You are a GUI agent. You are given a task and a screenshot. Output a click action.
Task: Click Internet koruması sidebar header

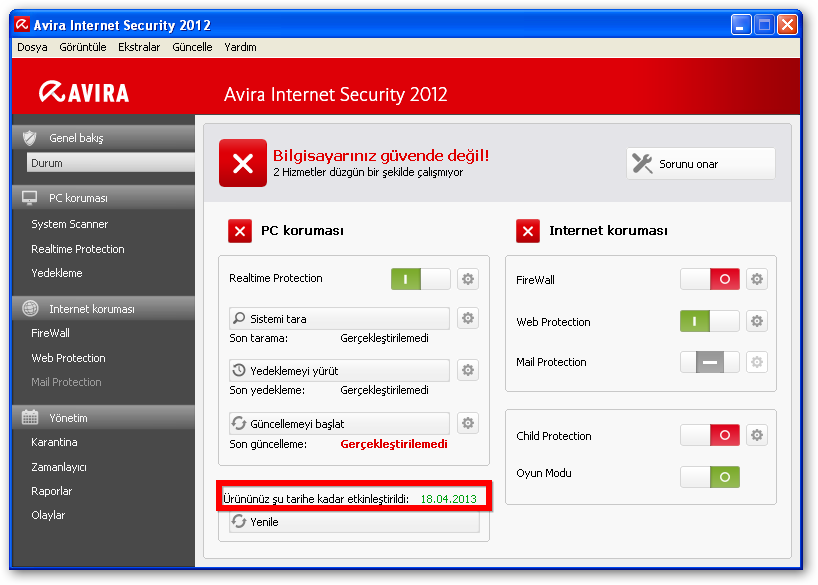[x=103, y=308]
